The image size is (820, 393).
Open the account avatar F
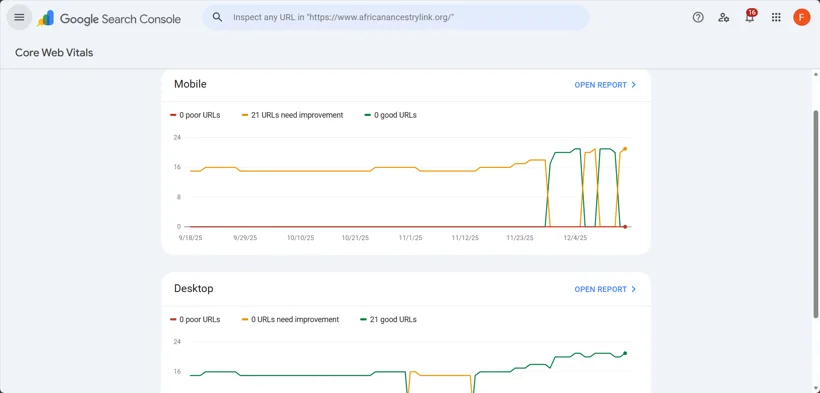[x=801, y=17]
